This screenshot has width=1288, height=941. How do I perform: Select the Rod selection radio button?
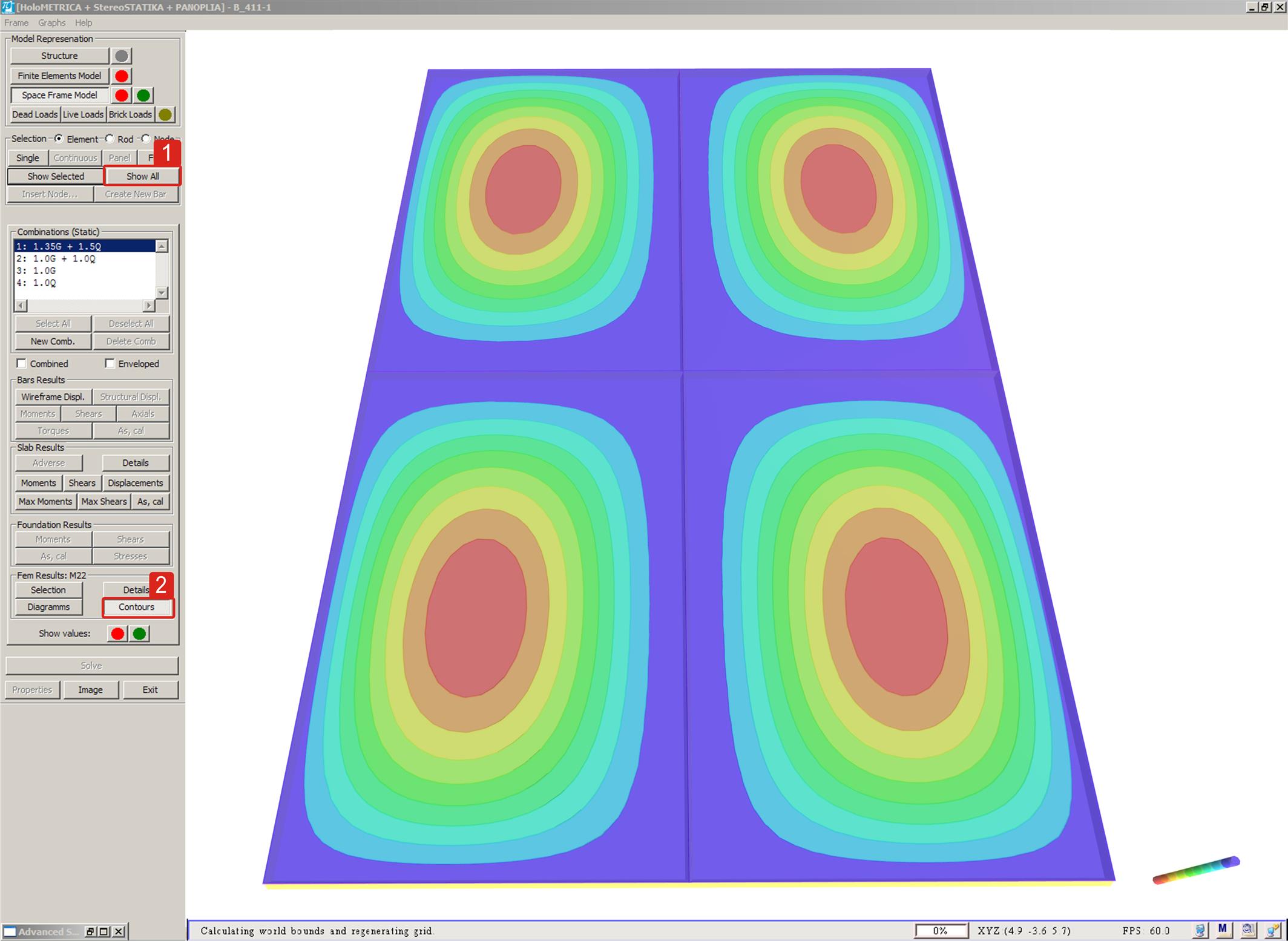pyautogui.click(x=110, y=139)
